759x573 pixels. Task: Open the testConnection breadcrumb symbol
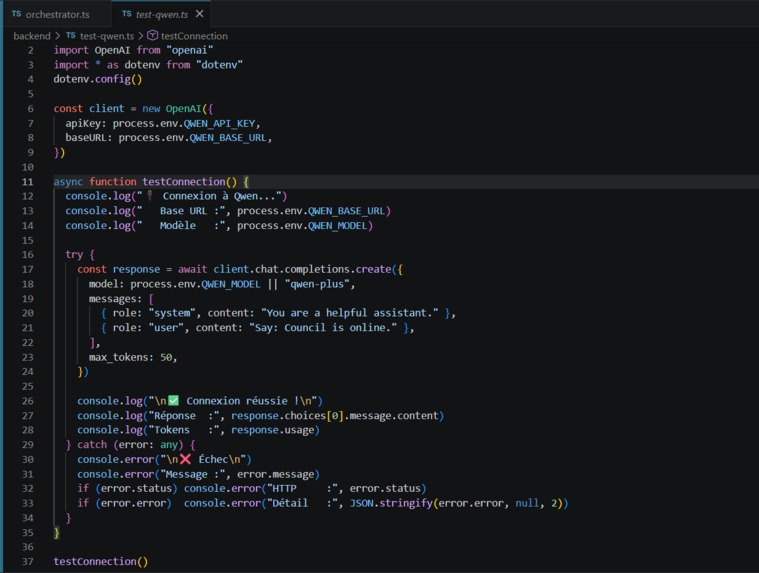click(x=194, y=36)
